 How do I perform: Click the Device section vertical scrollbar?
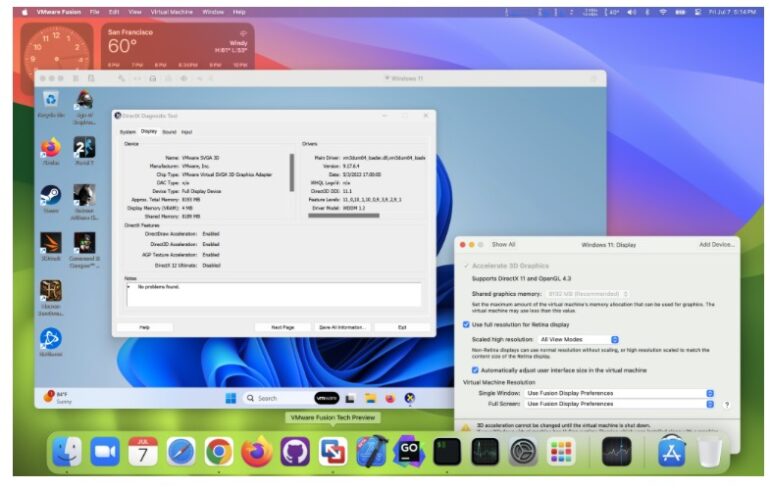click(x=292, y=172)
